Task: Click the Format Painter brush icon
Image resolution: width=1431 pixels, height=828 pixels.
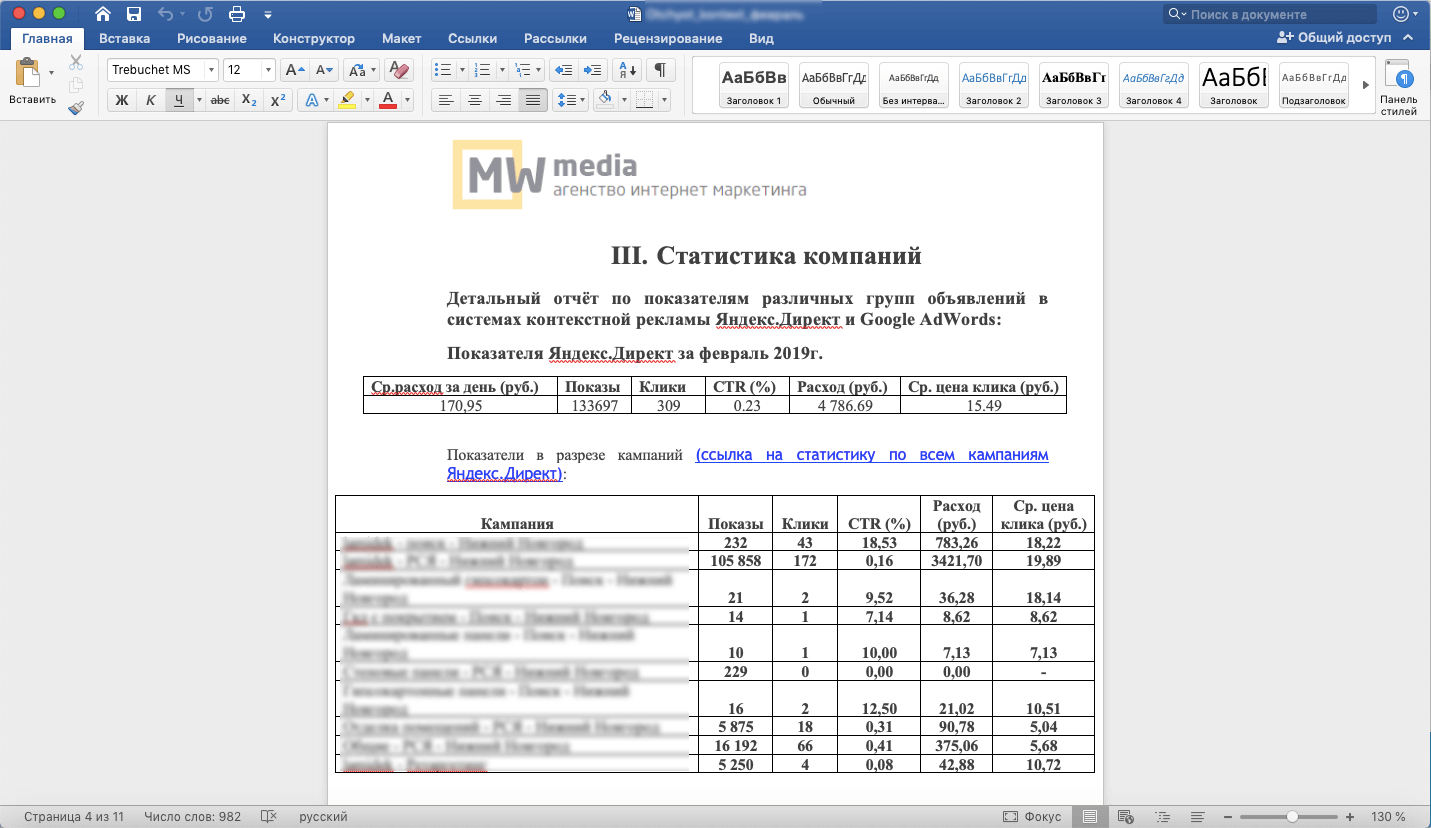Action: pyautogui.click(x=76, y=108)
